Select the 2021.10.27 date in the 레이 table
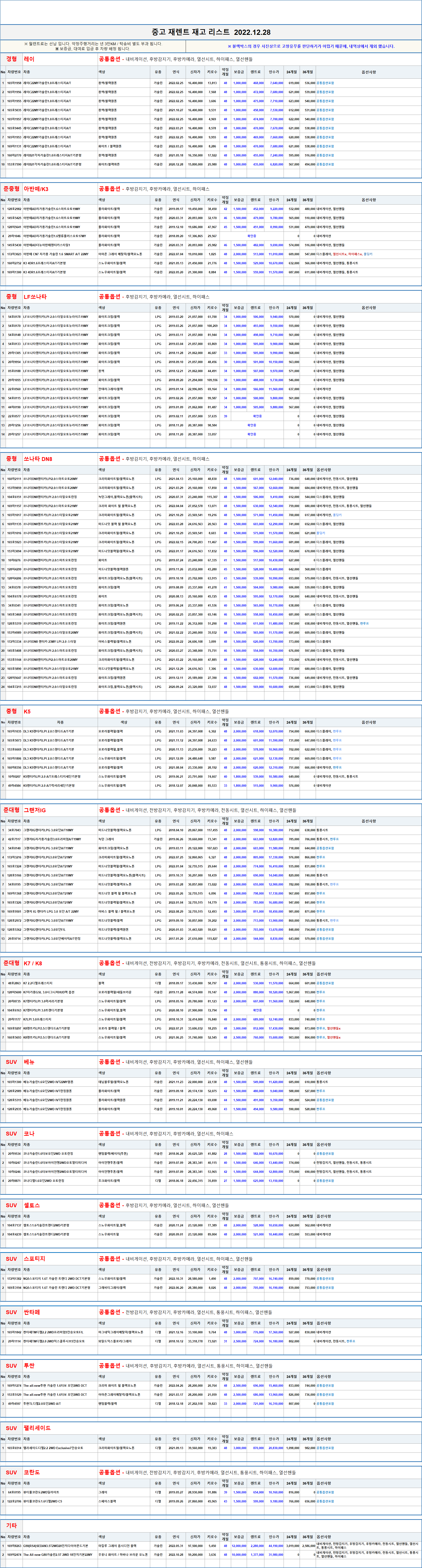 176,110
